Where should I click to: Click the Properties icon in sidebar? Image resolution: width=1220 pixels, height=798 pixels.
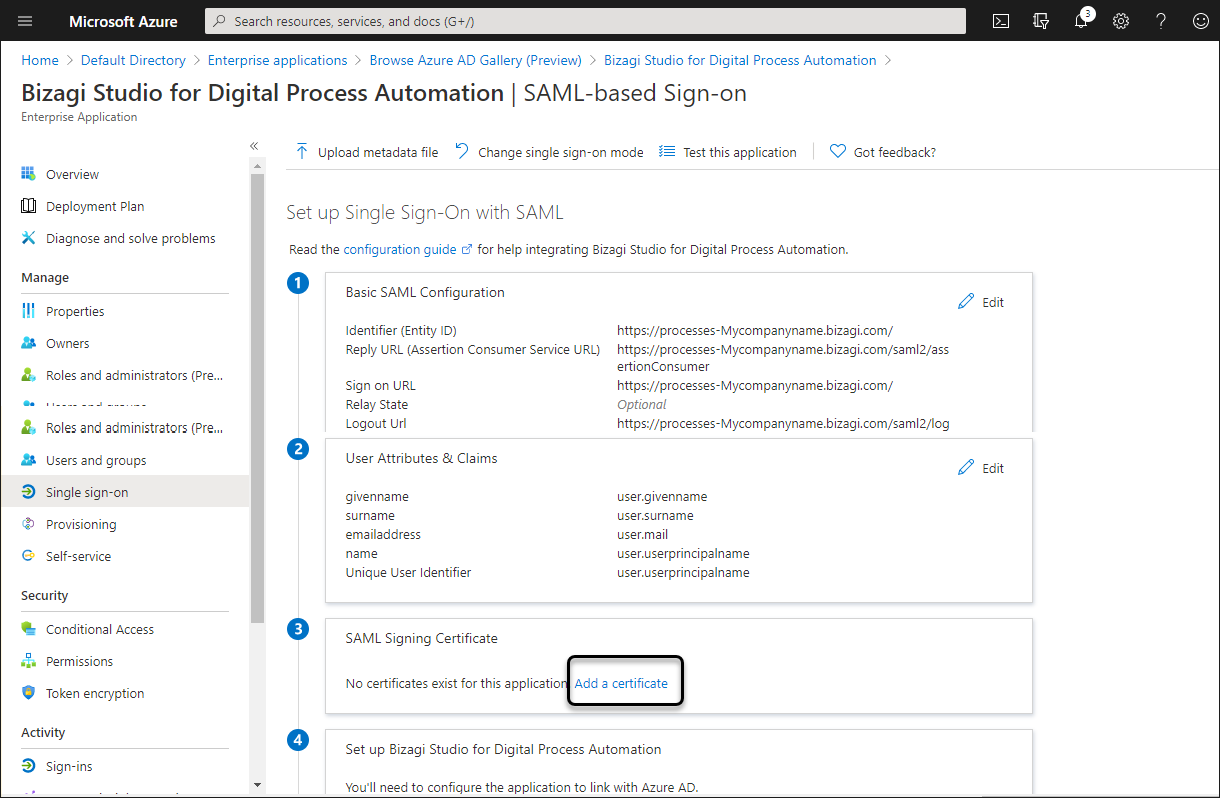pos(28,311)
